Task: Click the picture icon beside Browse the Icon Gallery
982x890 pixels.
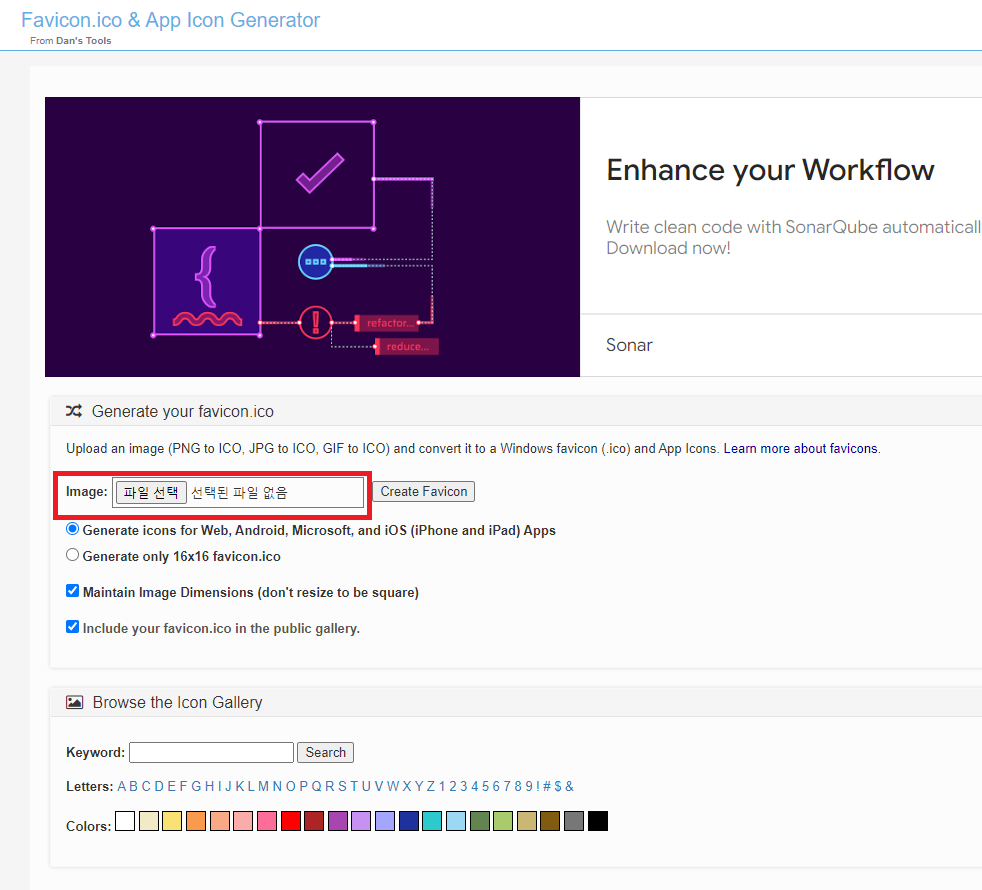Action: pos(75,702)
